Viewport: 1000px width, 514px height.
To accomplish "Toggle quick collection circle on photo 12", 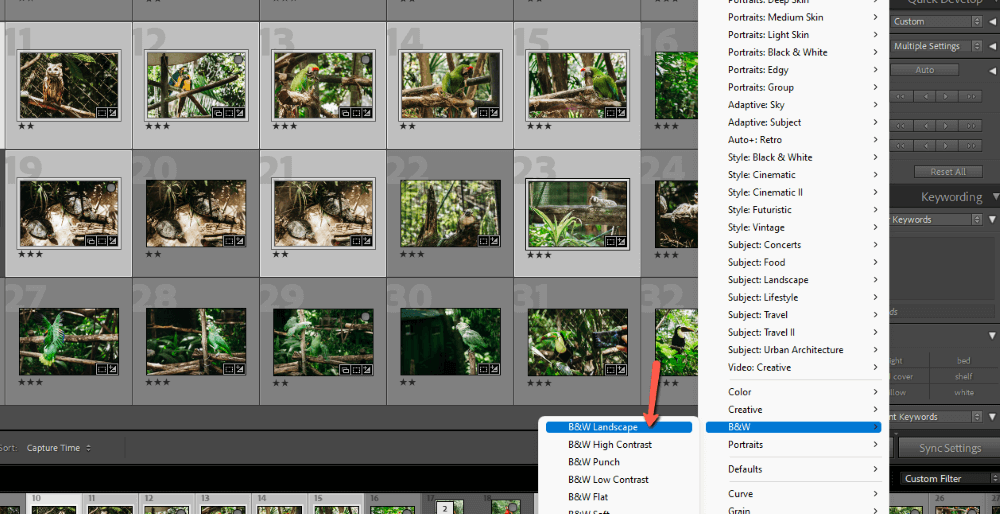I will 239,59.
